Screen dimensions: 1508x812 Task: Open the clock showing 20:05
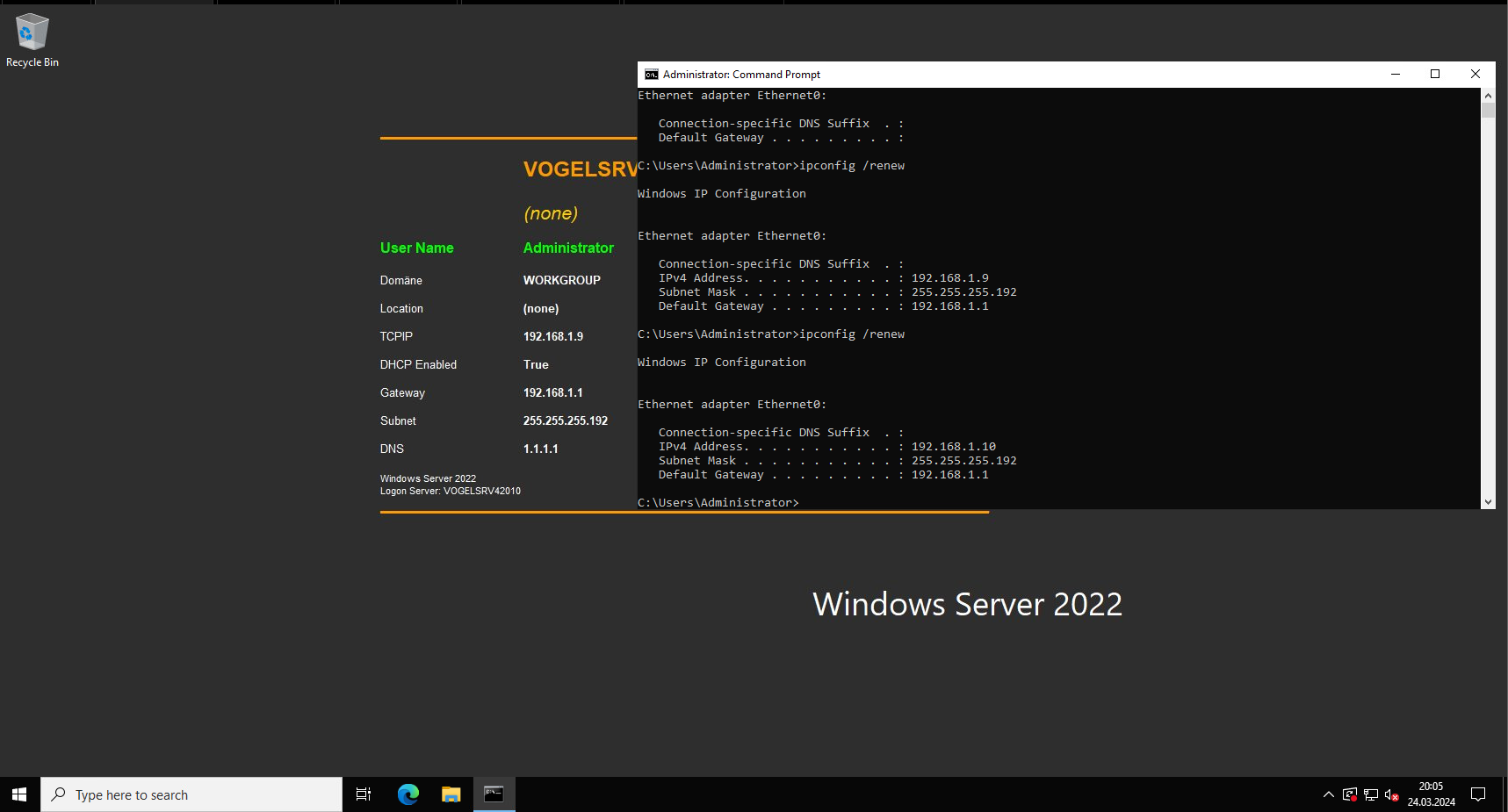coord(1432,794)
